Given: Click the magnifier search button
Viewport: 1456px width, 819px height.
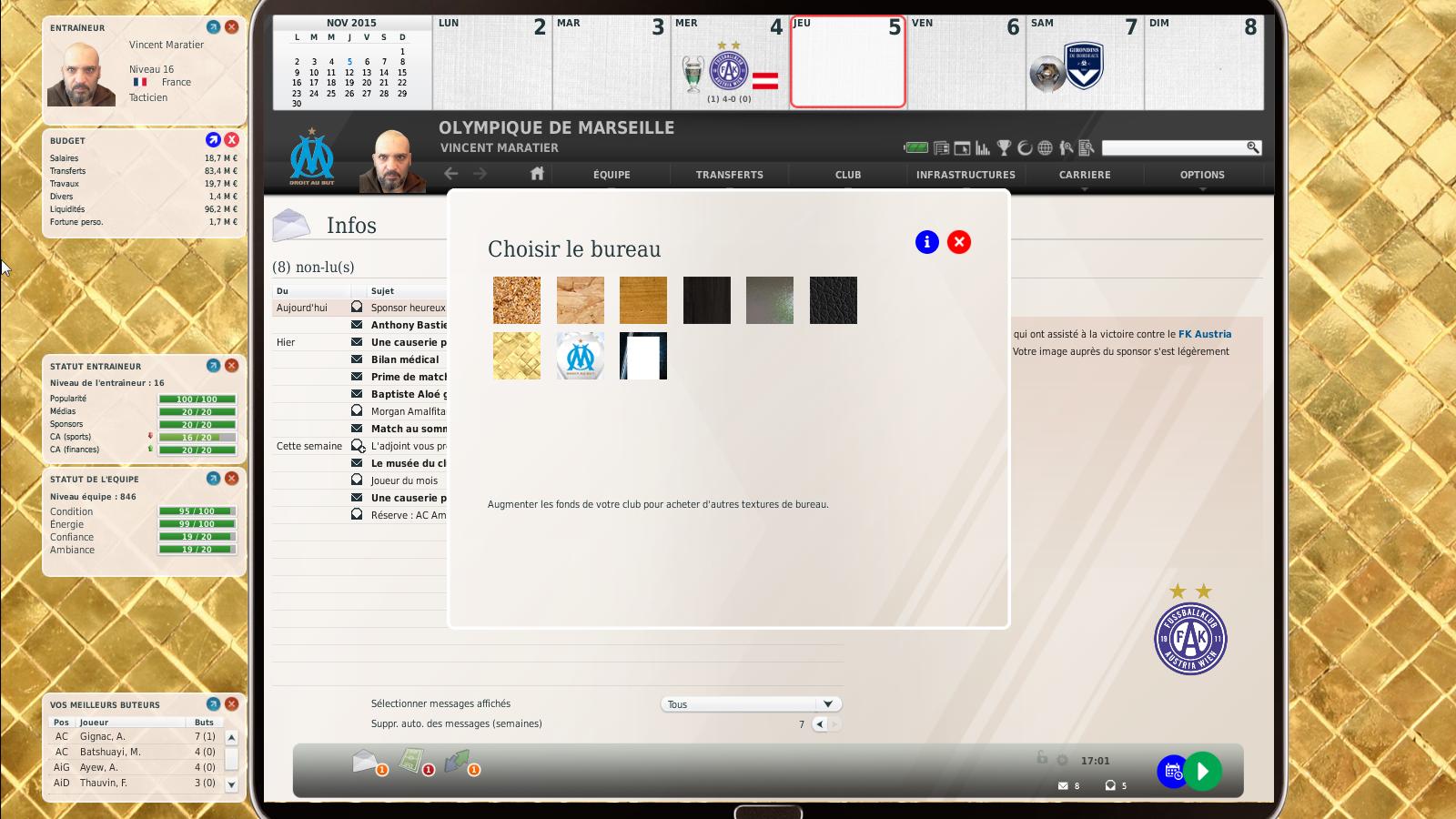Looking at the screenshot, I should 1253,147.
